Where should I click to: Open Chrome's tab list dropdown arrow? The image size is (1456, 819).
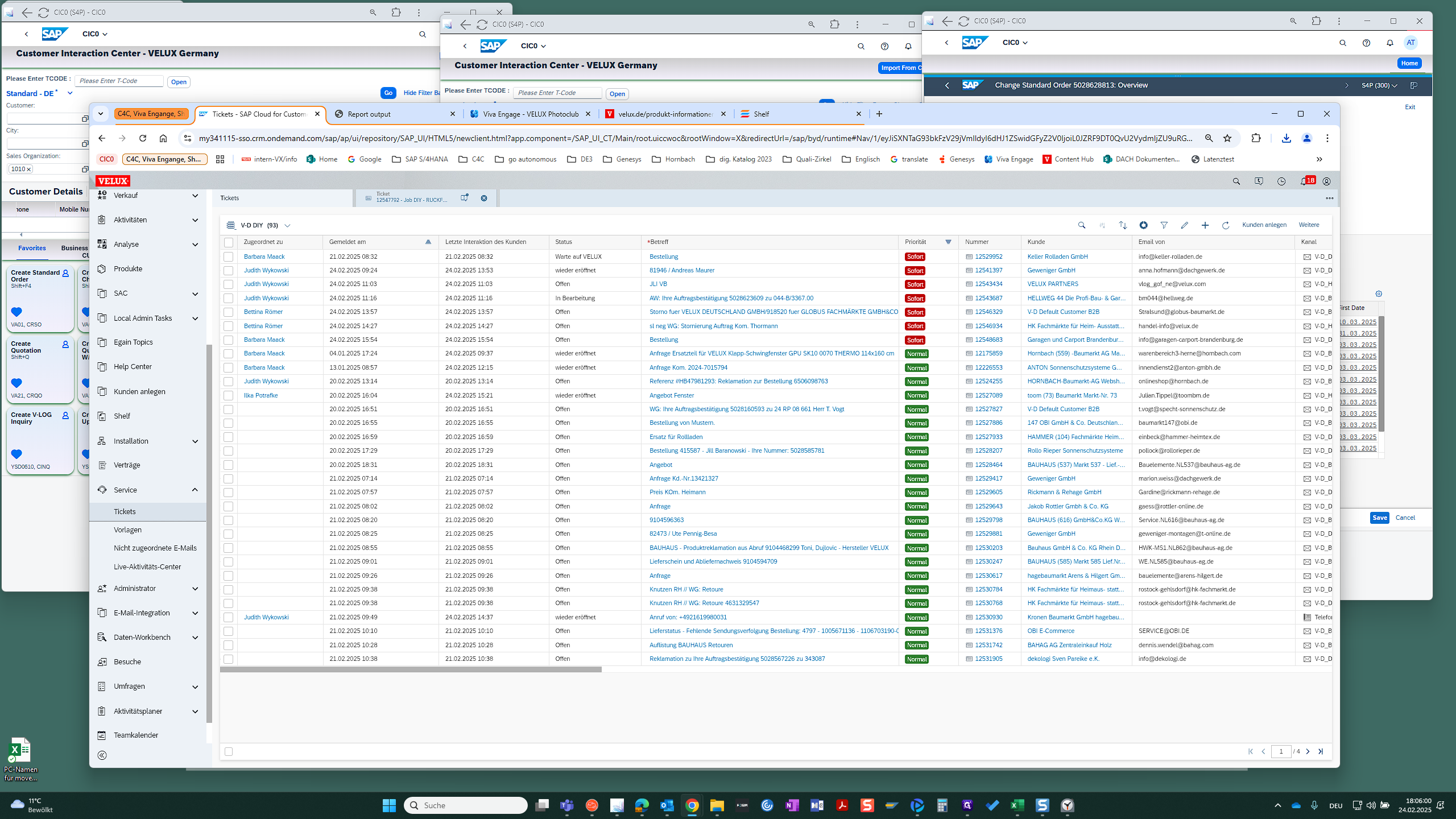101,114
